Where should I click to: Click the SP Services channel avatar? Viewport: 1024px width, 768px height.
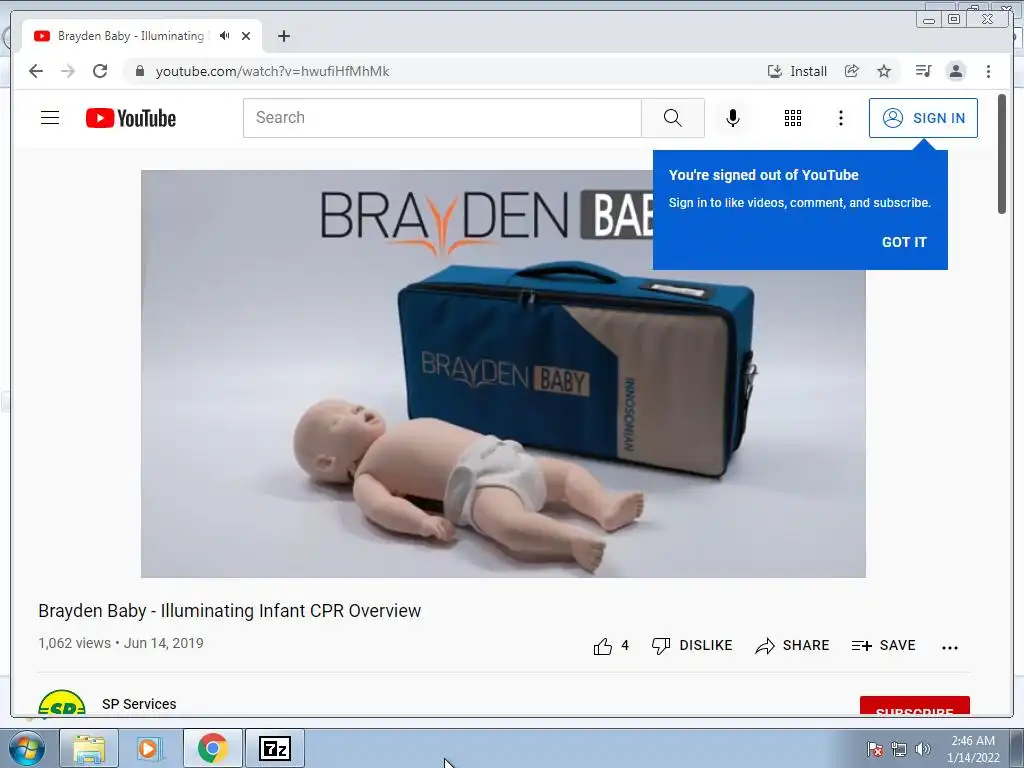pos(62,703)
